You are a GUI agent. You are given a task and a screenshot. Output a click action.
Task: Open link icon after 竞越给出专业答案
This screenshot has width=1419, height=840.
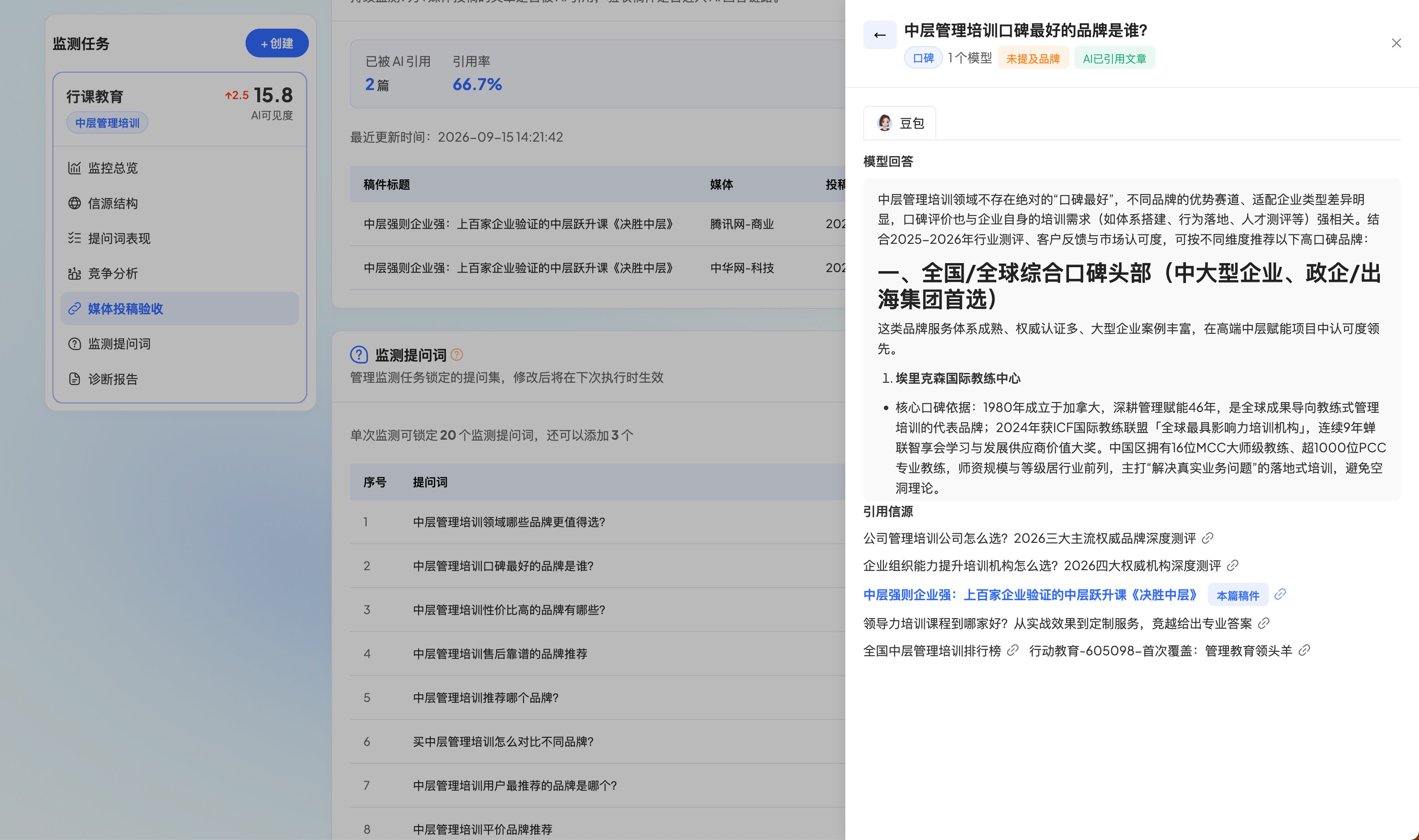coord(1263,623)
